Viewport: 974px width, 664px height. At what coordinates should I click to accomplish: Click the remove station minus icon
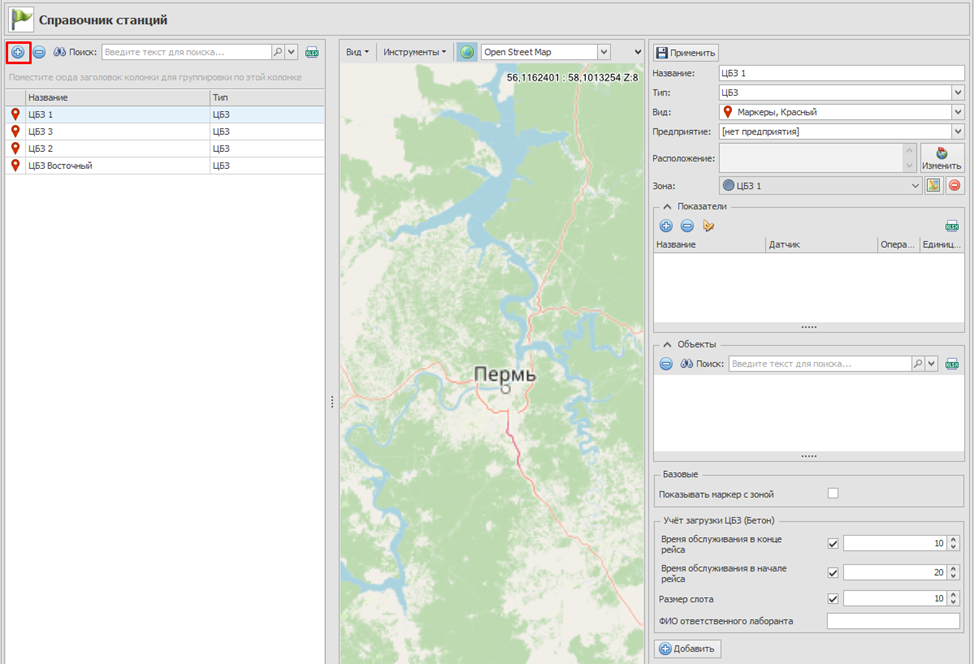point(39,51)
